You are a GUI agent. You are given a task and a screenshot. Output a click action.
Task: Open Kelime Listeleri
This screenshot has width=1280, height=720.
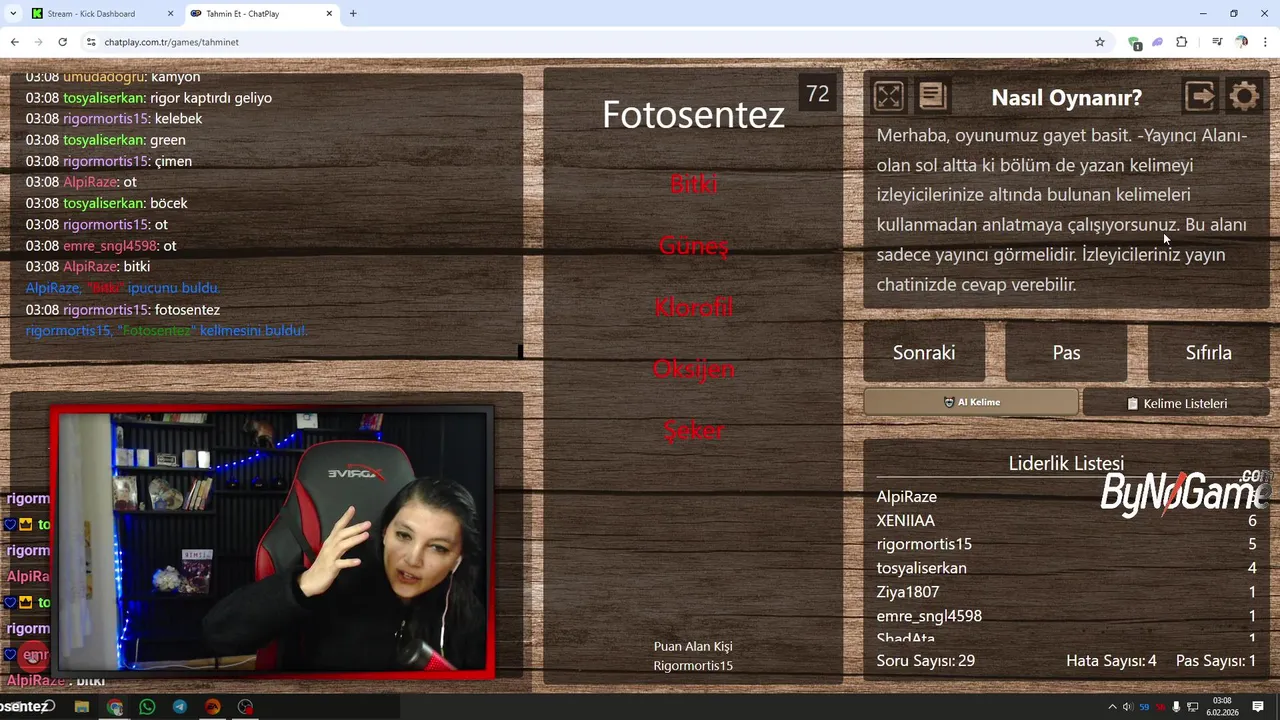(x=1176, y=403)
